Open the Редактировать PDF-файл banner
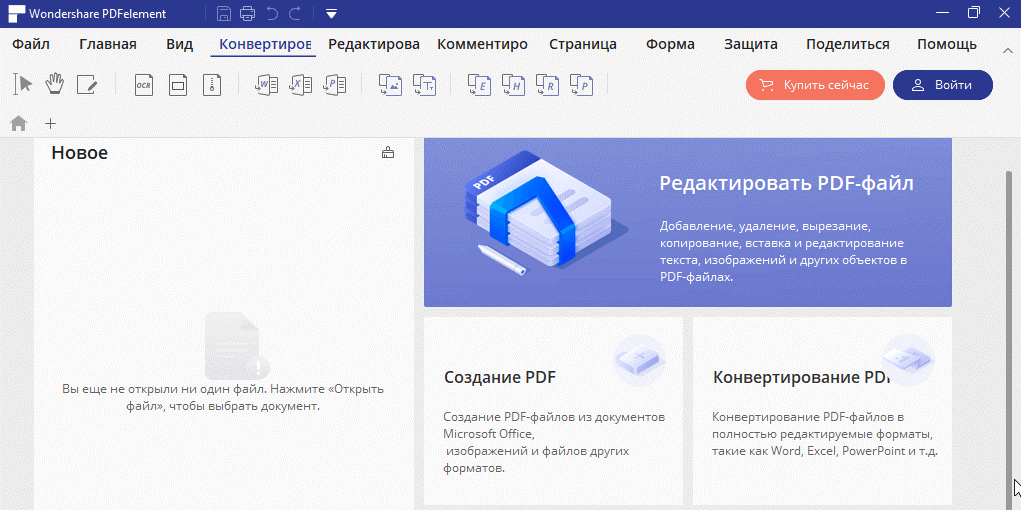This screenshot has height=510, width=1021. [x=688, y=222]
